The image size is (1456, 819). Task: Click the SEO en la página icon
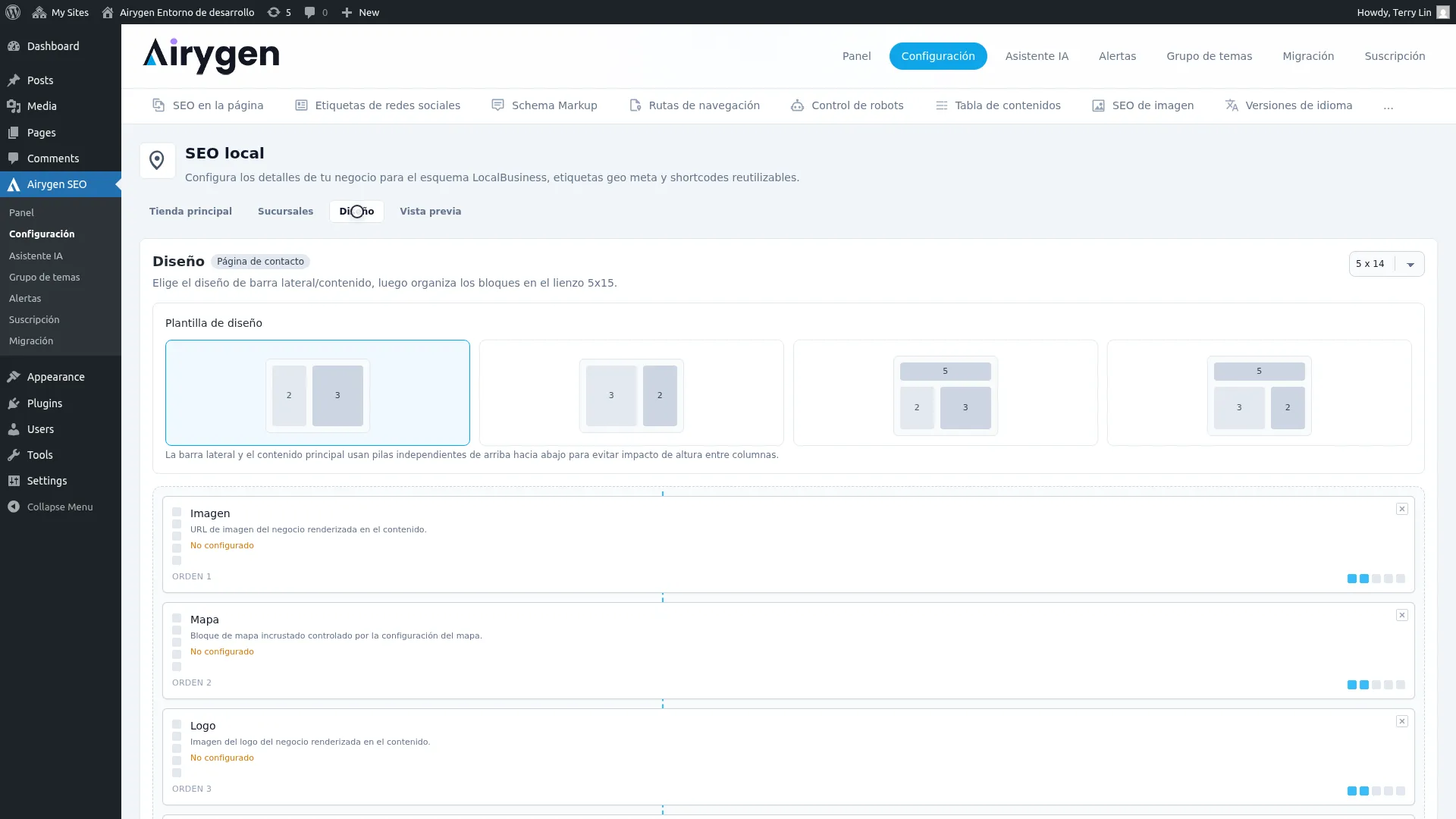(158, 105)
